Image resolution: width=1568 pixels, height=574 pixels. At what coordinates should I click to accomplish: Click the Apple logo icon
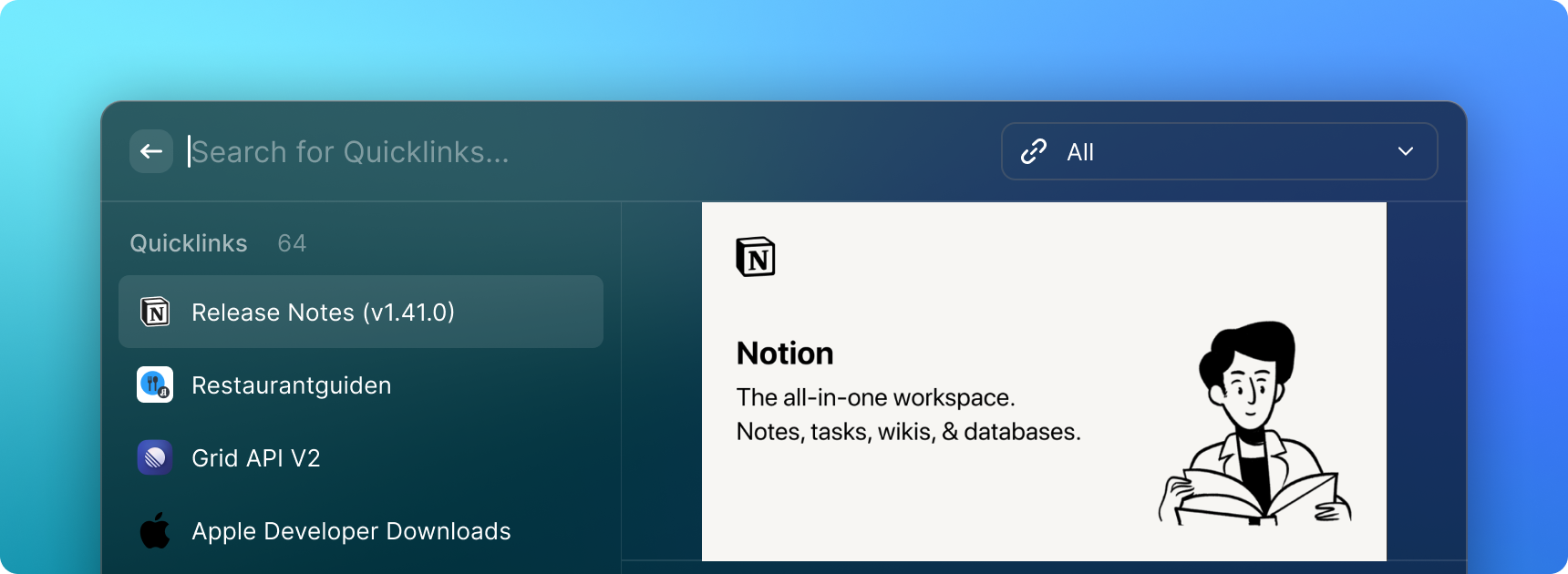click(x=155, y=530)
